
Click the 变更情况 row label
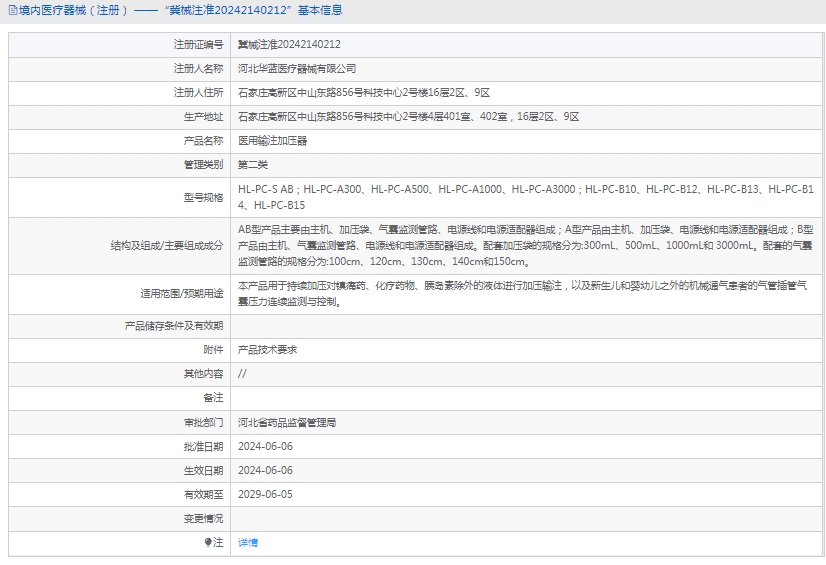203,518
